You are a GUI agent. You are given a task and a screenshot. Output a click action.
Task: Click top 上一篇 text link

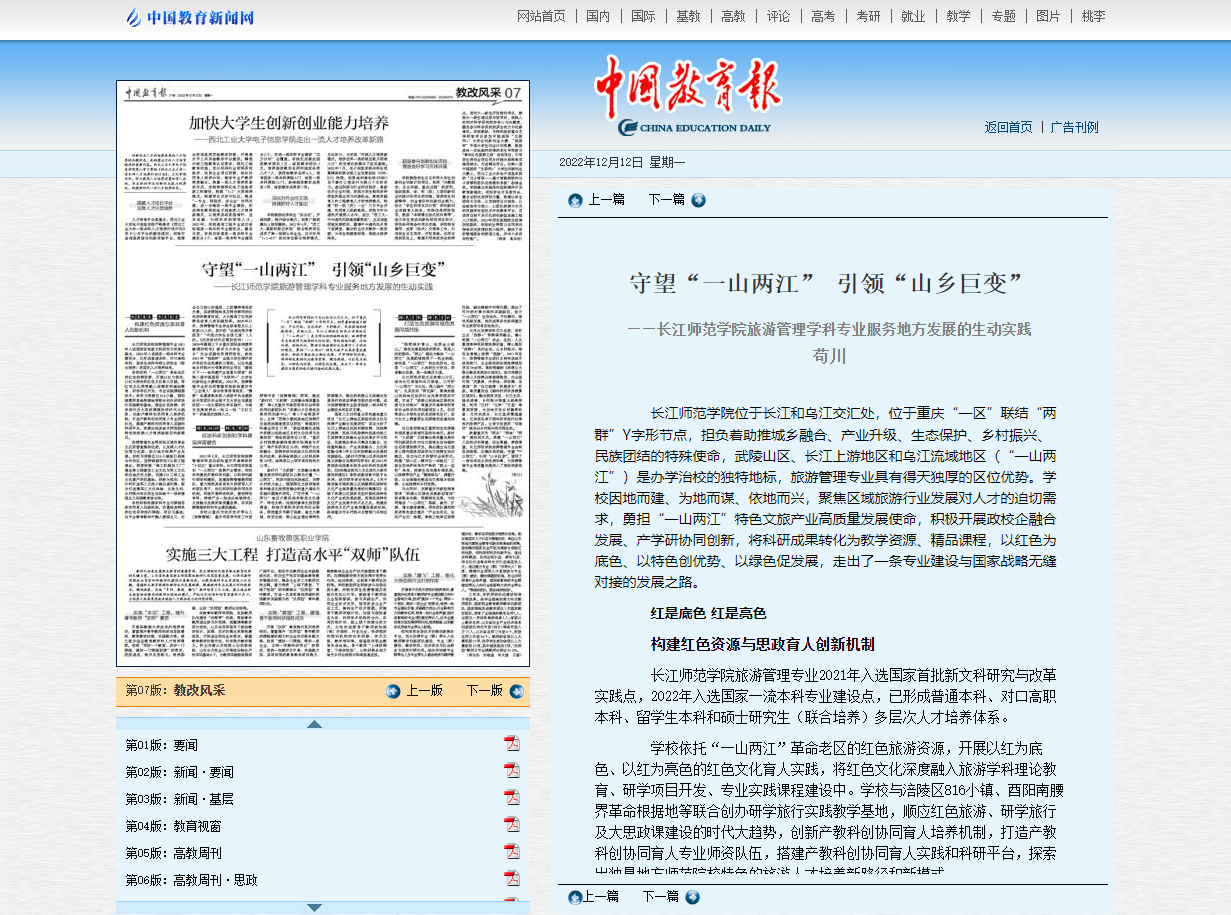606,200
